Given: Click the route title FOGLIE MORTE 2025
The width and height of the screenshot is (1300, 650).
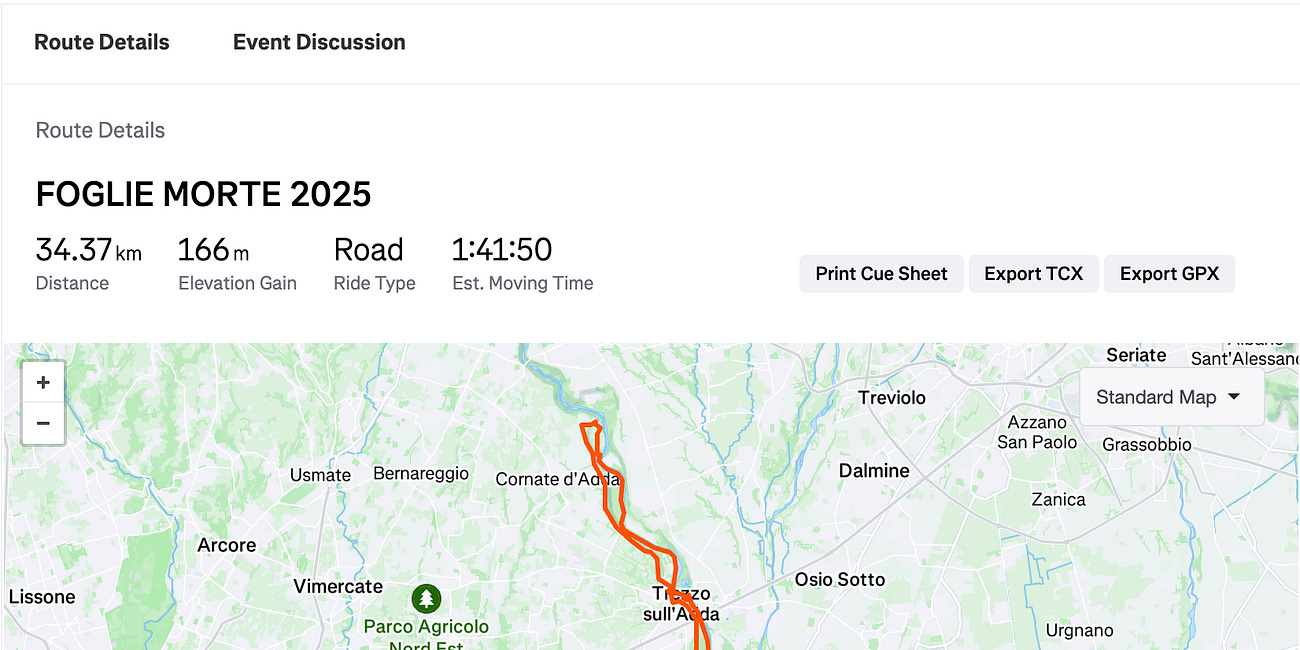Looking at the screenshot, I should [x=203, y=193].
